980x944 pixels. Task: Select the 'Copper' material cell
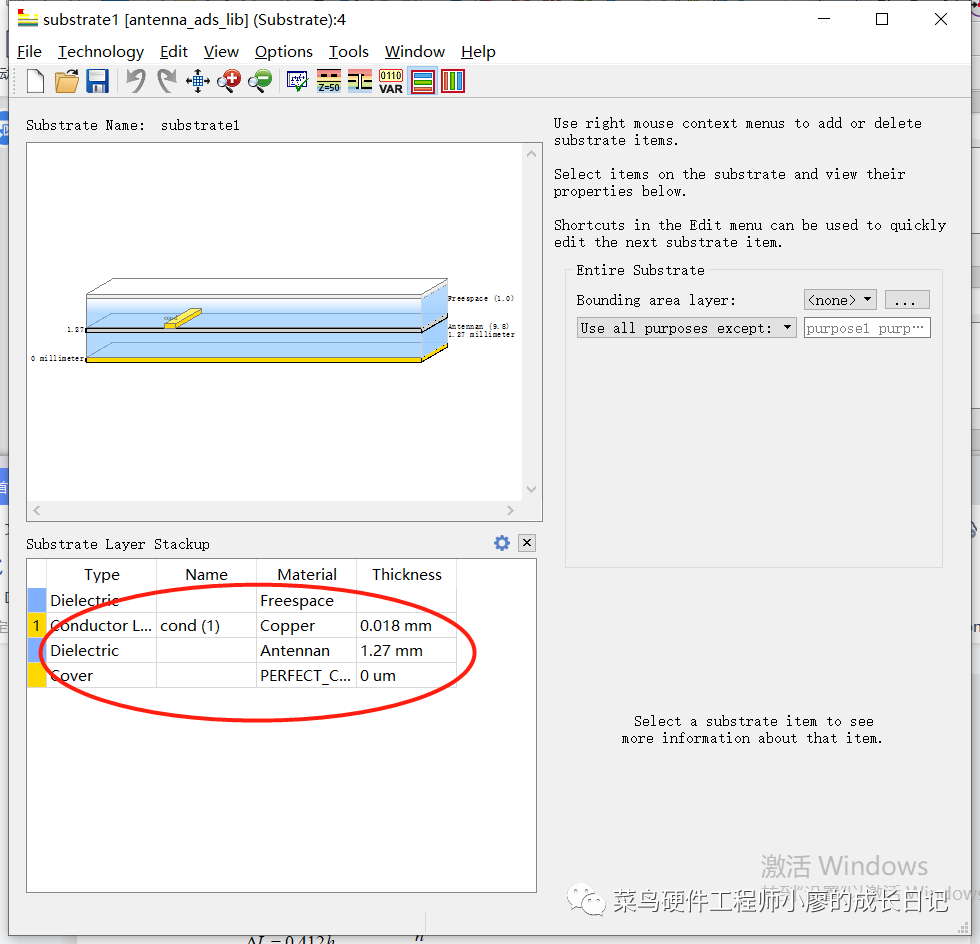306,626
